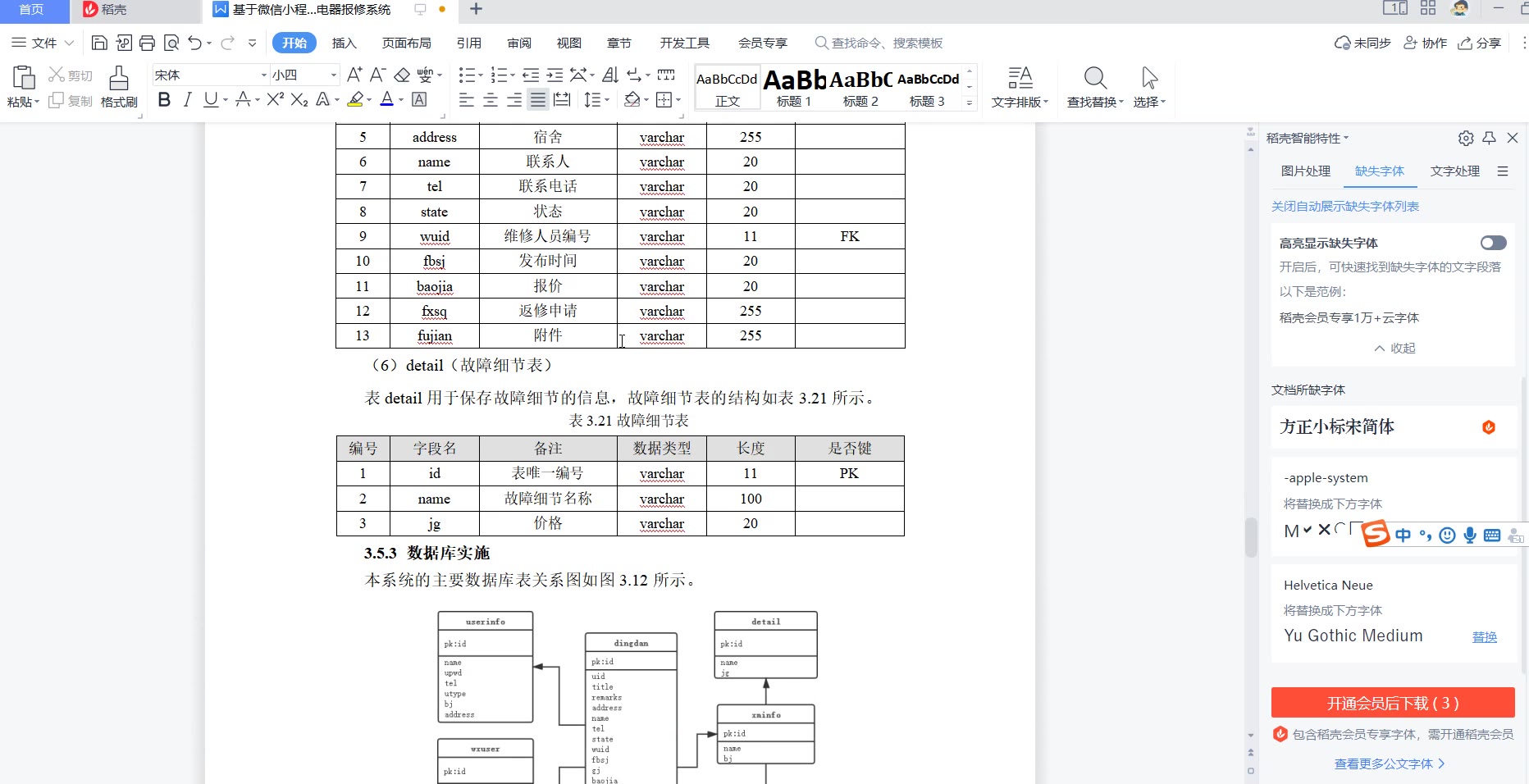Expand the numbered list dropdown arrow
Image resolution: width=1529 pixels, height=784 pixels.
click(513, 75)
